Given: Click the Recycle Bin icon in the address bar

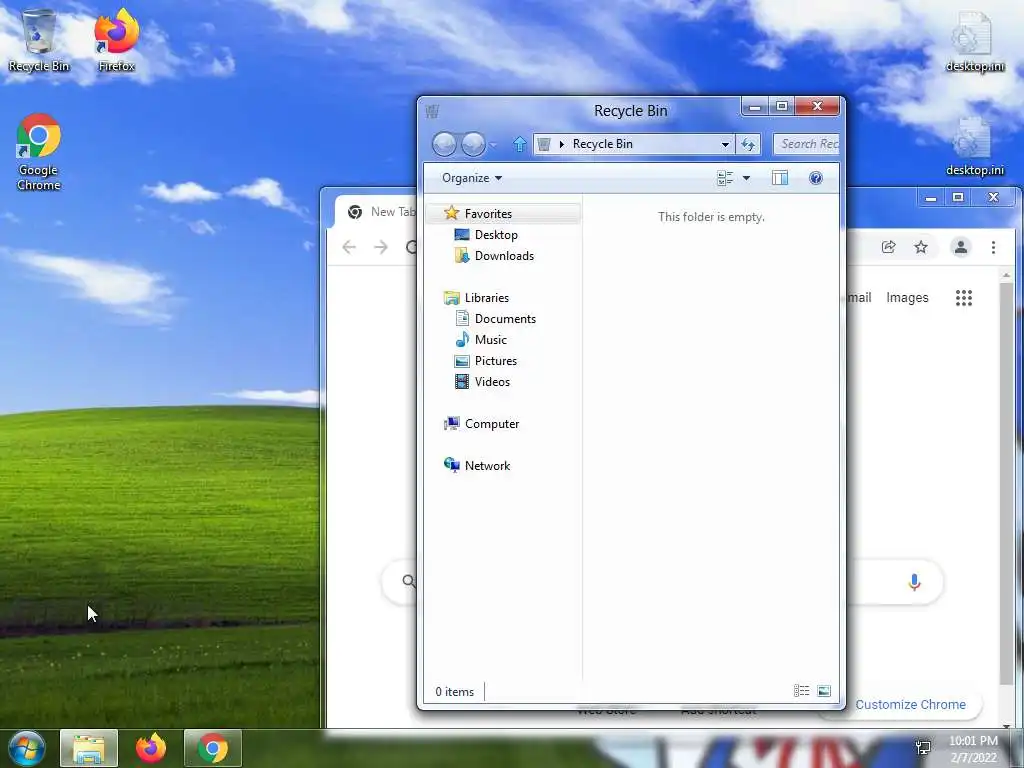Looking at the screenshot, I should [544, 144].
